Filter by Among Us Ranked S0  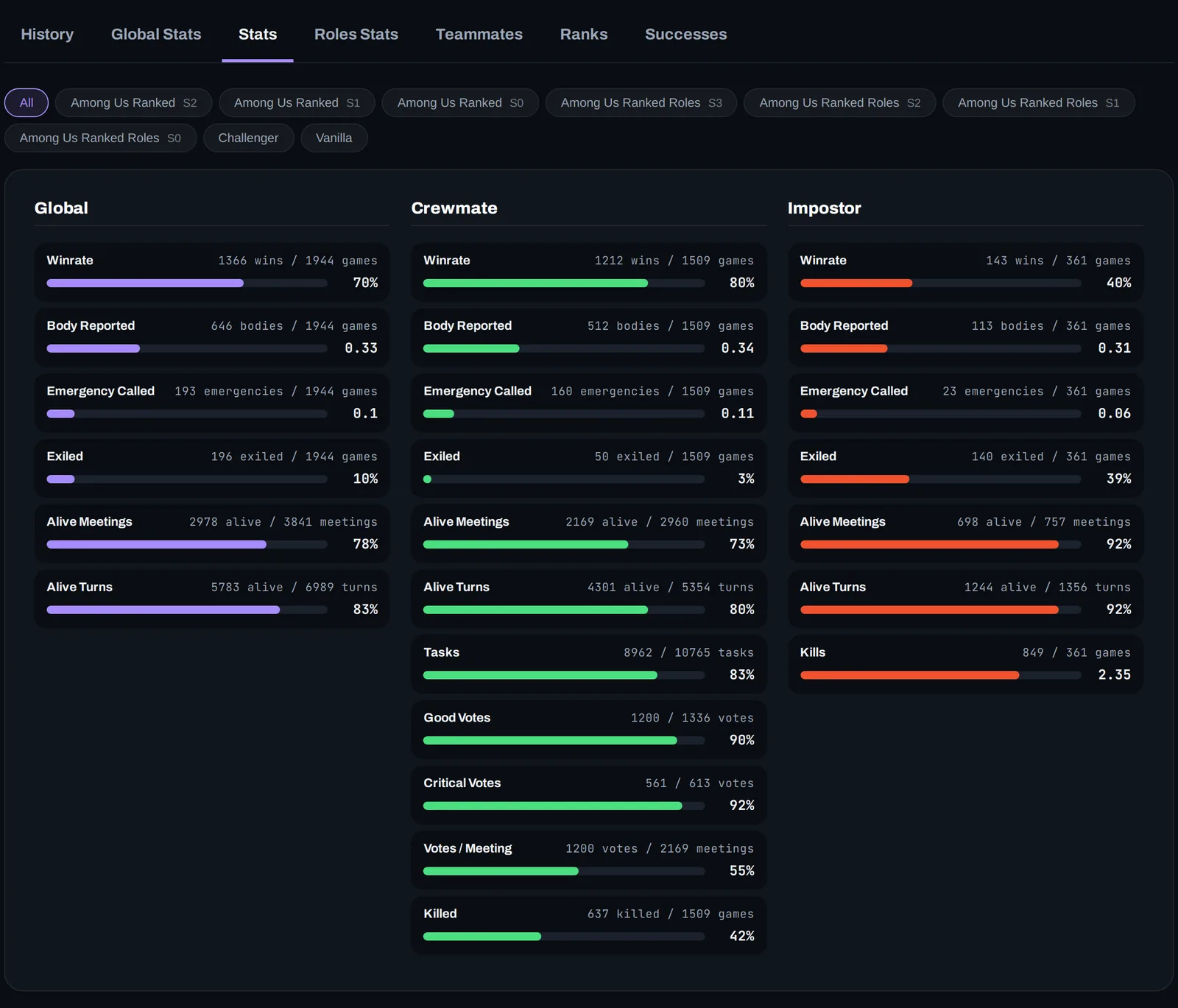[460, 103]
